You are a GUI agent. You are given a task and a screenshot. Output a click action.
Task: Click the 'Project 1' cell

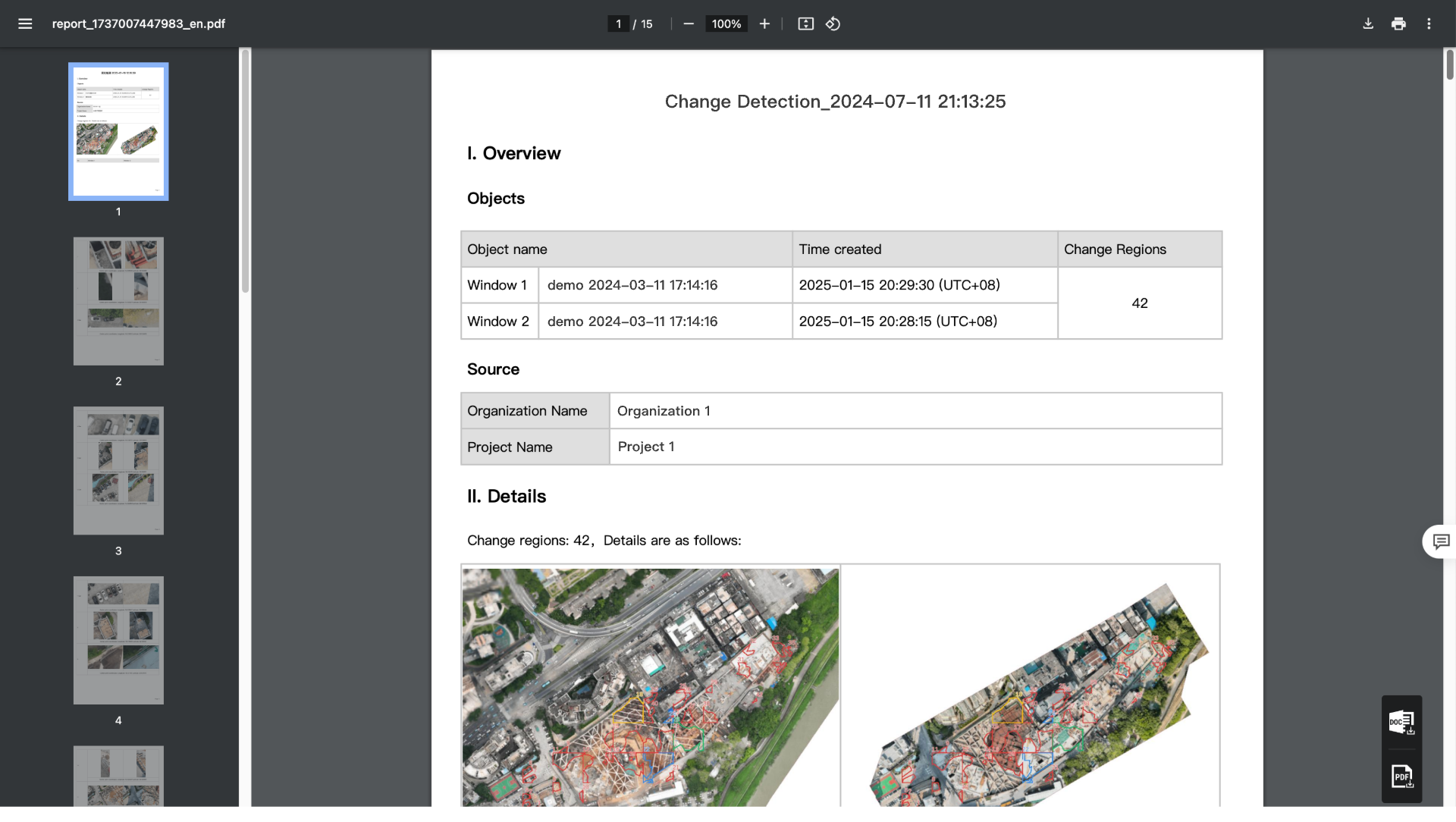point(915,447)
